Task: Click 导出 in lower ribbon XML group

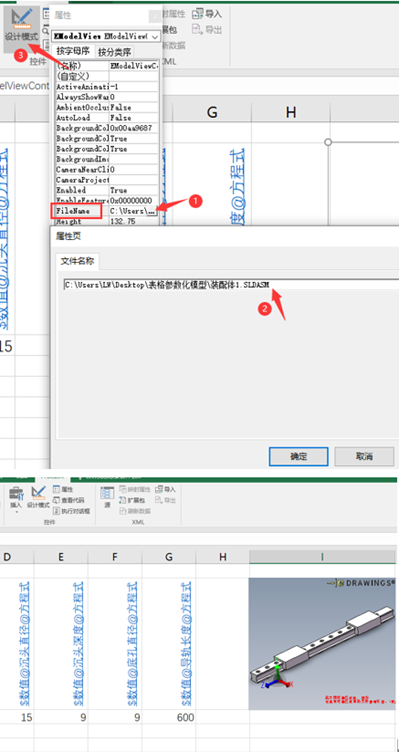Action: (165, 500)
